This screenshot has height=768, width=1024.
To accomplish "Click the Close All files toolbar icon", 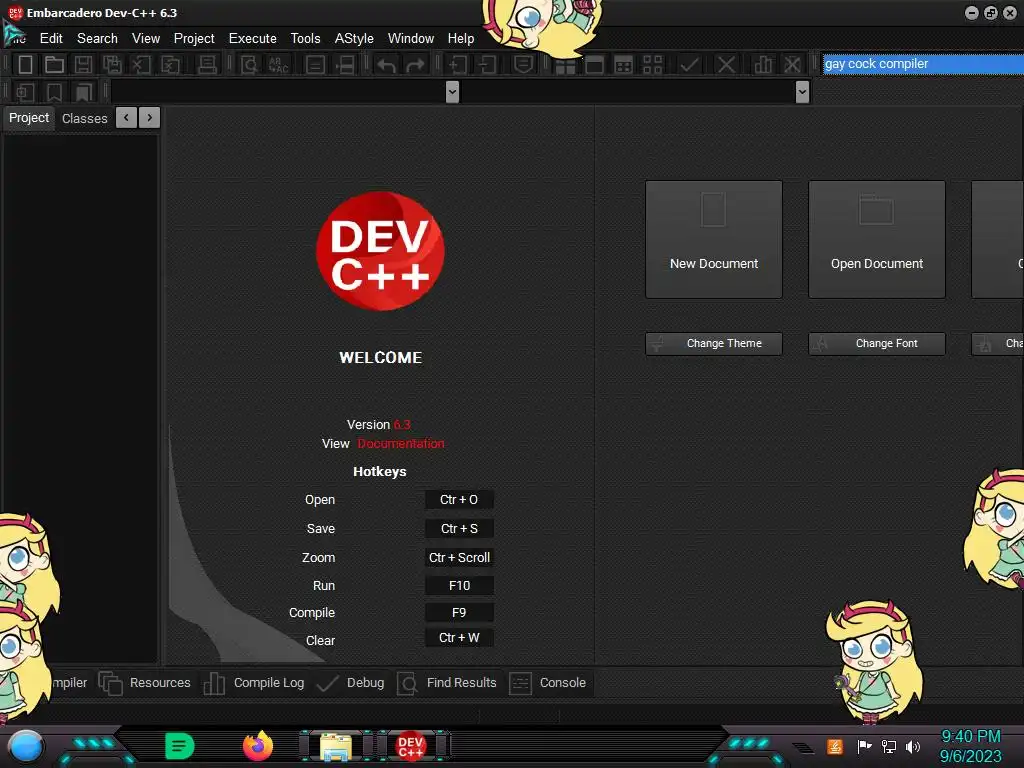I will 170,64.
